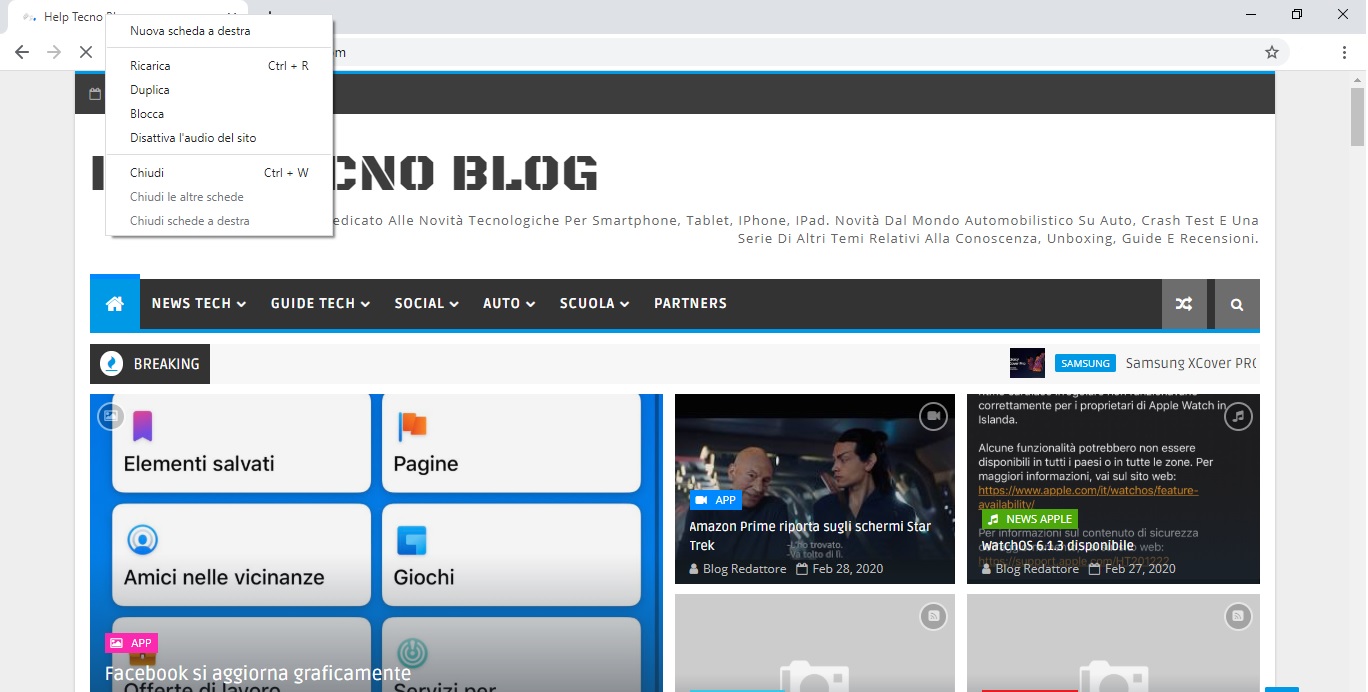Click the music note icon on WatchOS post
Screen dimensions: 1368x692
point(1238,416)
